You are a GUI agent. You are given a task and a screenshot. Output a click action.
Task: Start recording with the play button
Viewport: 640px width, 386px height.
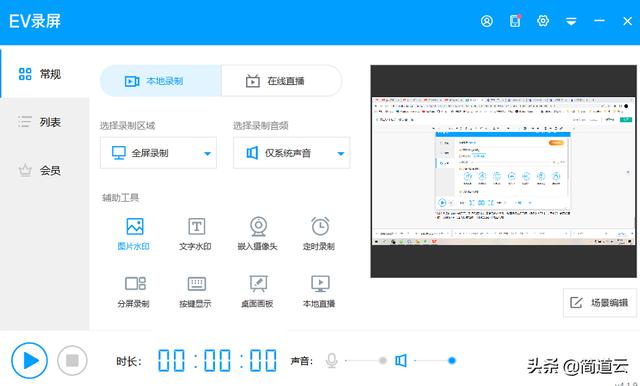tap(29, 361)
